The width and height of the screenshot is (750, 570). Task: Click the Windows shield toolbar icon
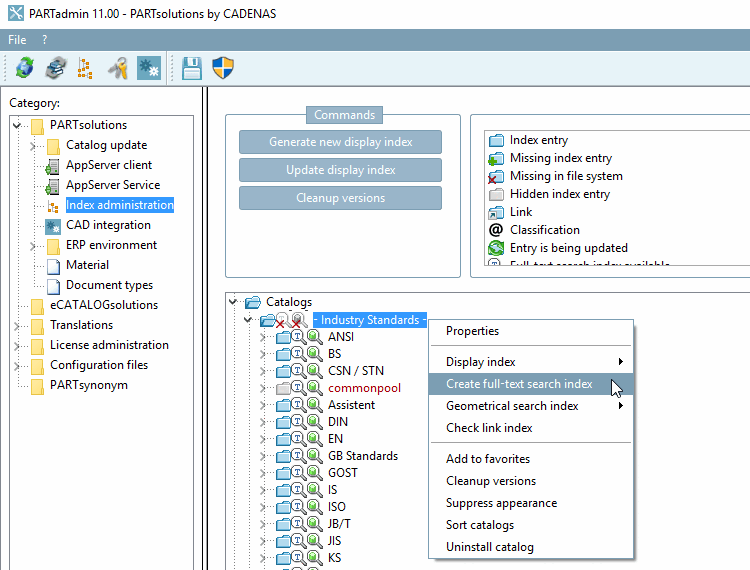coord(222,68)
